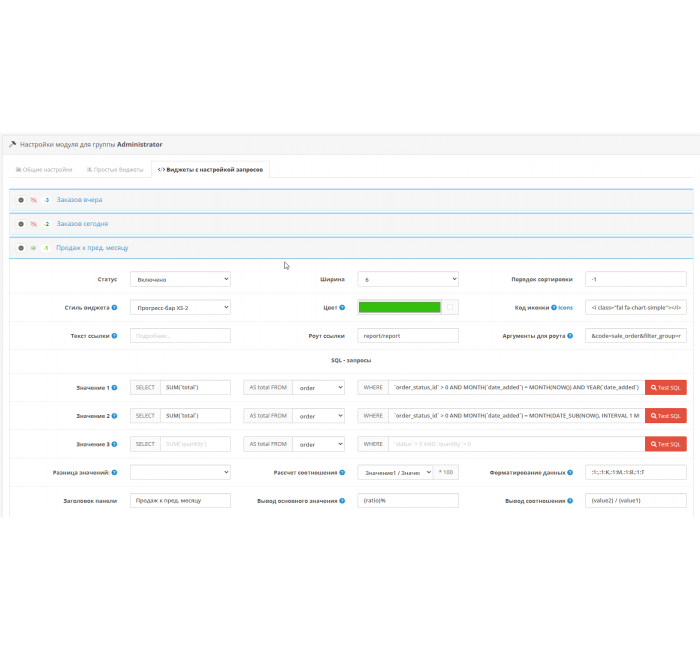
Task: Toggle crossed-eye visibility for Заказов сегодня
Action: tap(33, 224)
